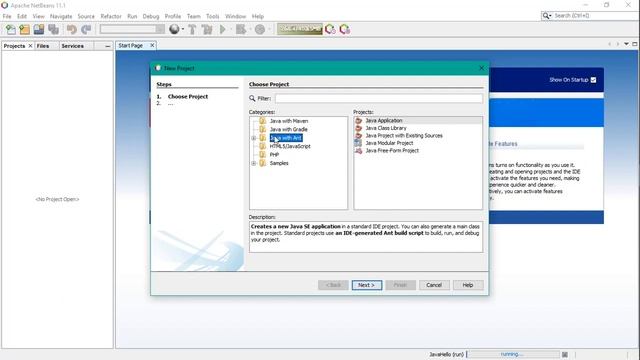
Task: Open the Debug menu
Action: pyautogui.click(x=151, y=16)
